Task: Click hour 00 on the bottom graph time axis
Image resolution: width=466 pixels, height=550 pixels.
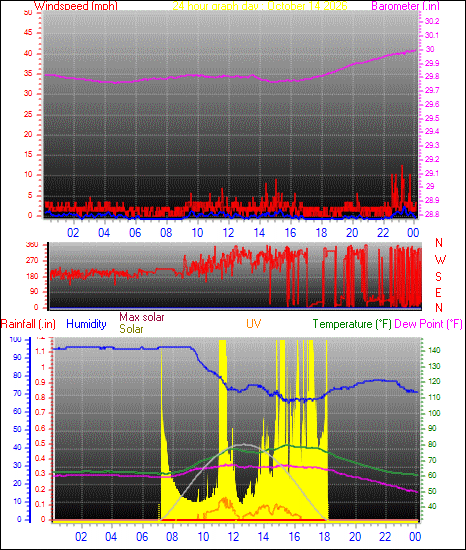Action: click(x=415, y=537)
